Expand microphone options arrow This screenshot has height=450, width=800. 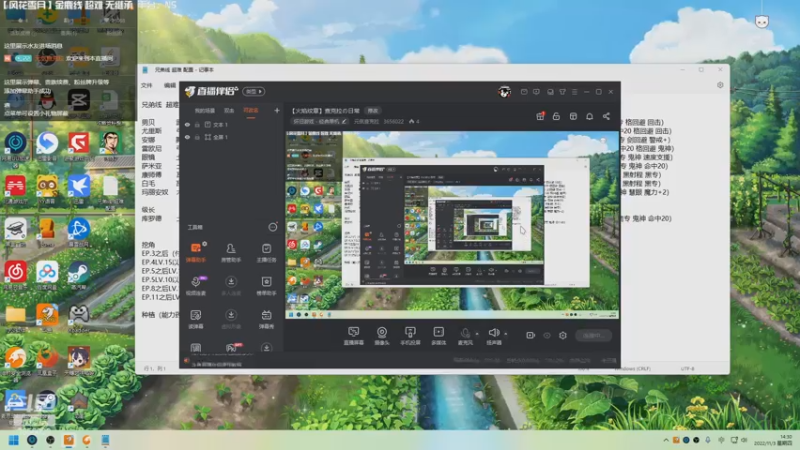[x=477, y=334]
